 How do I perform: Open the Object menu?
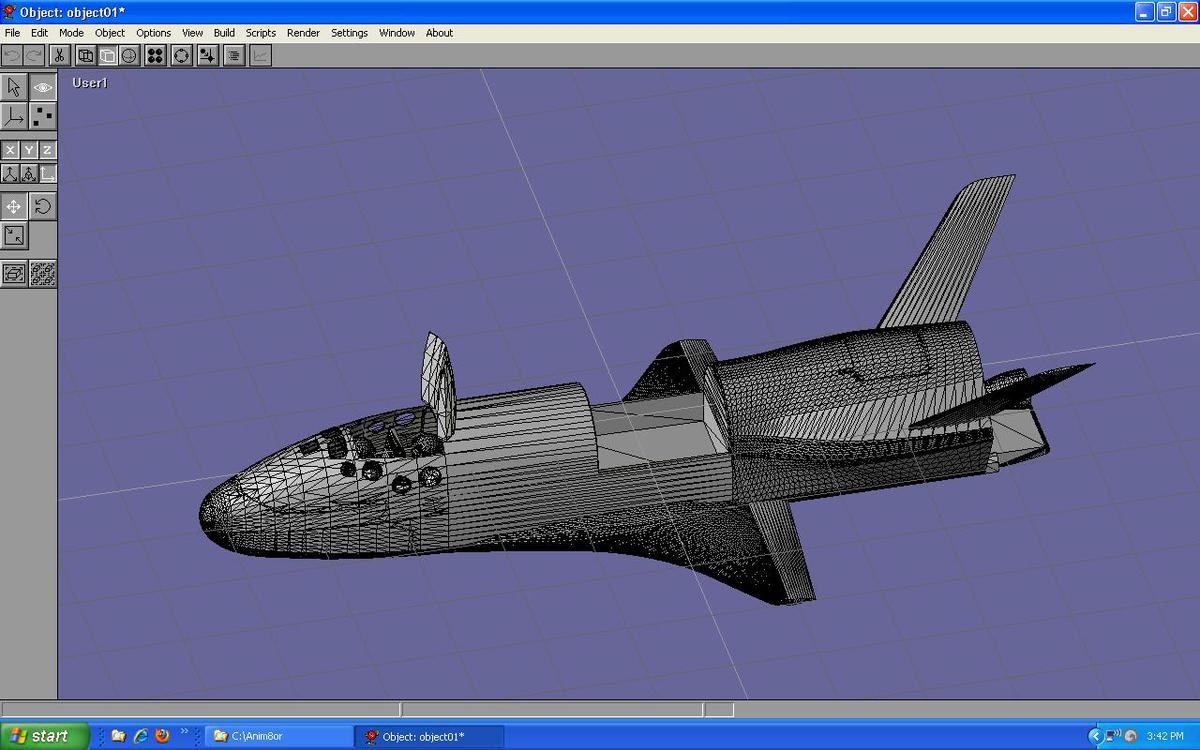pyautogui.click(x=110, y=33)
